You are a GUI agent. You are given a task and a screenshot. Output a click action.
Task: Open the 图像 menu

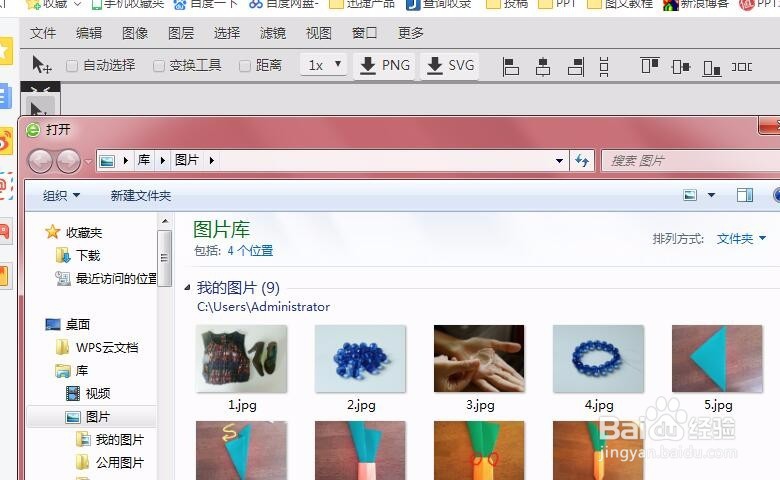(135, 33)
